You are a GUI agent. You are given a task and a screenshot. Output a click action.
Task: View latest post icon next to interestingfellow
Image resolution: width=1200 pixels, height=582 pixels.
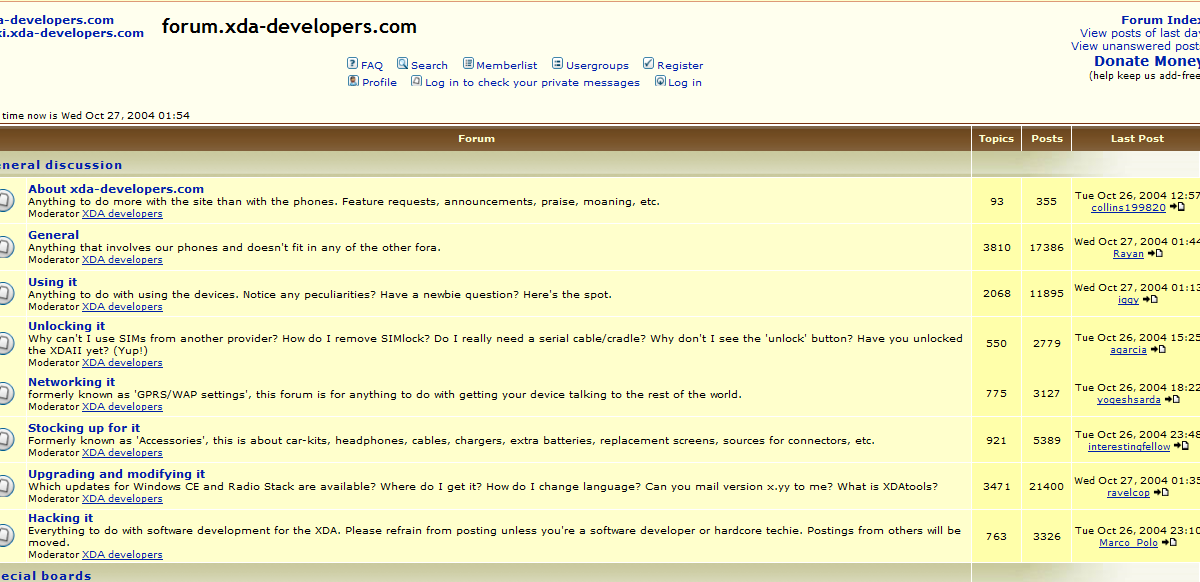[x=1181, y=446]
